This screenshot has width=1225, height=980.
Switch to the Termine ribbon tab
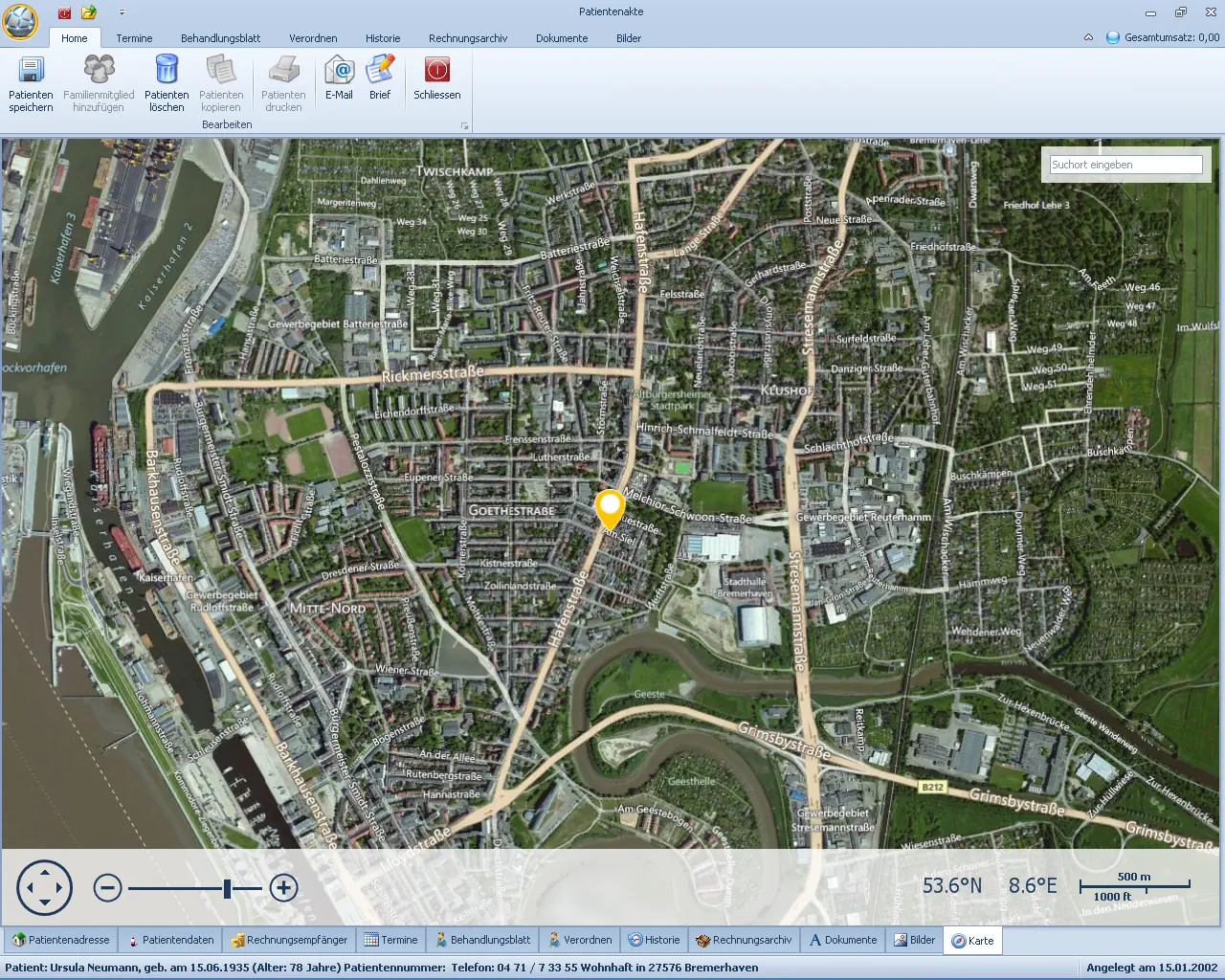[134, 38]
